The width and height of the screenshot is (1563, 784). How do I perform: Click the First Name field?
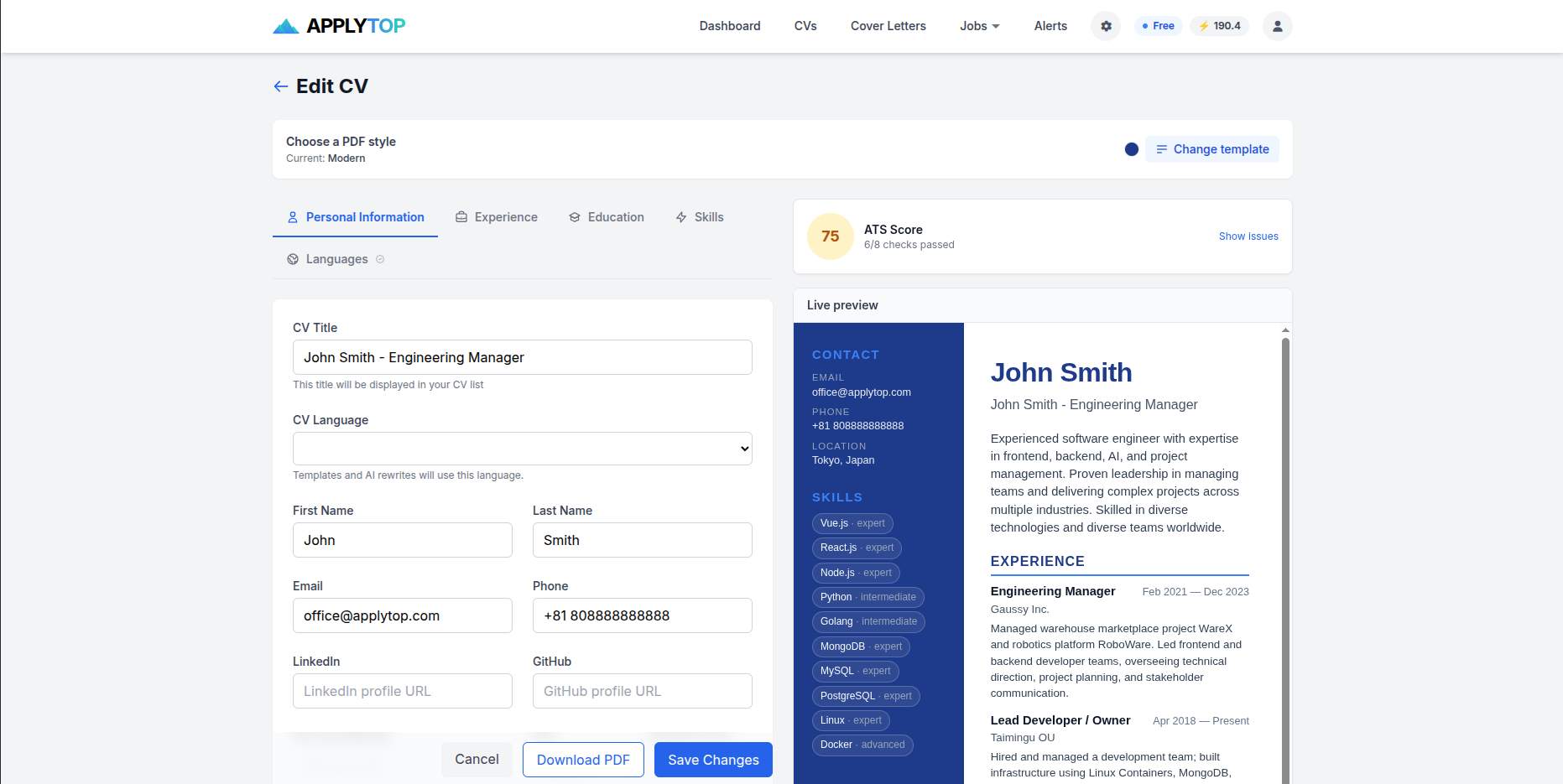click(402, 540)
